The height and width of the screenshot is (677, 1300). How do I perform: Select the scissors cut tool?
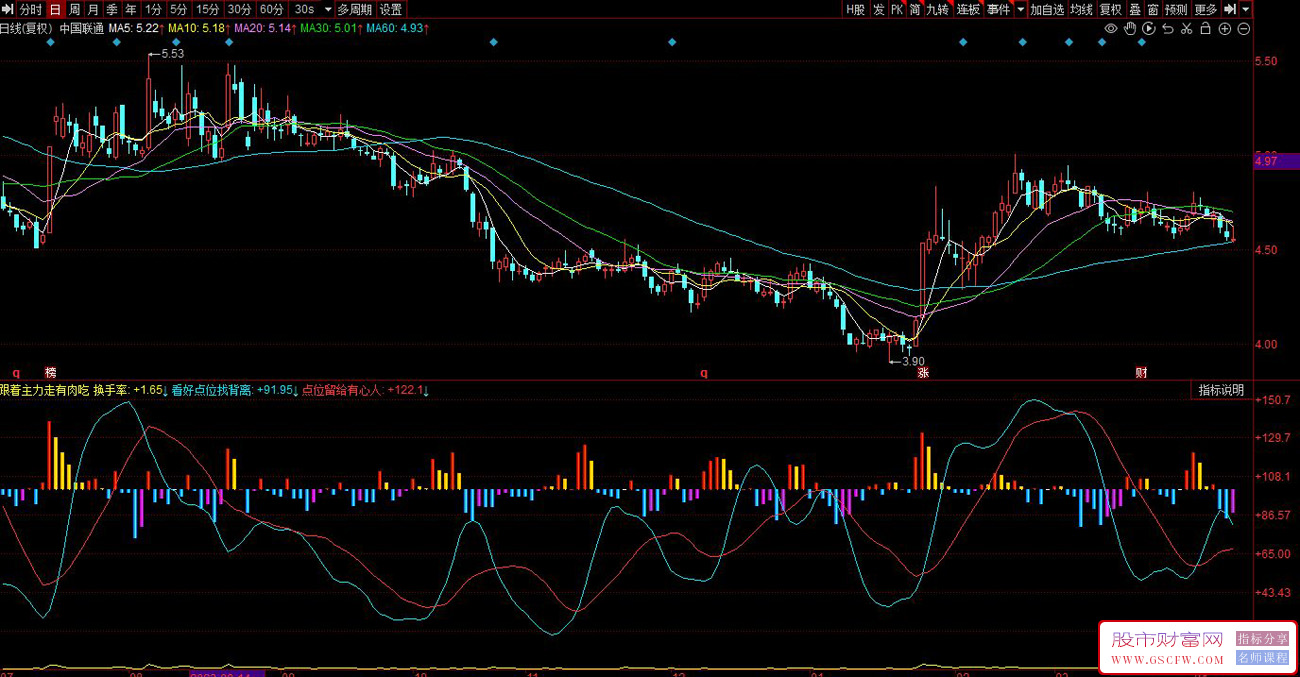coord(1186,29)
